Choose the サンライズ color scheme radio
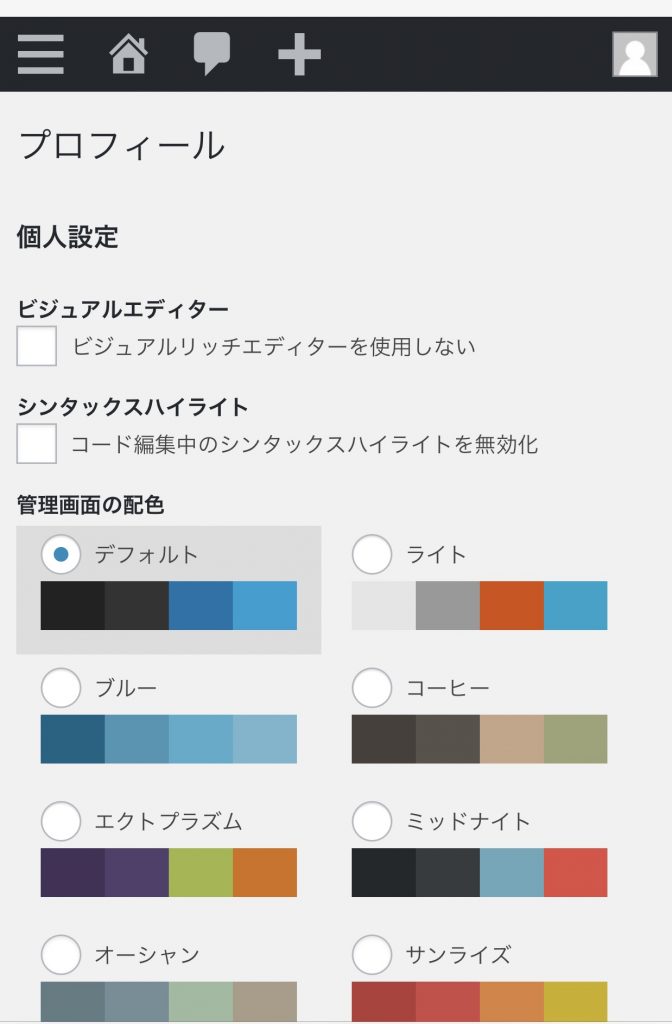672x1024 pixels. tap(372, 955)
